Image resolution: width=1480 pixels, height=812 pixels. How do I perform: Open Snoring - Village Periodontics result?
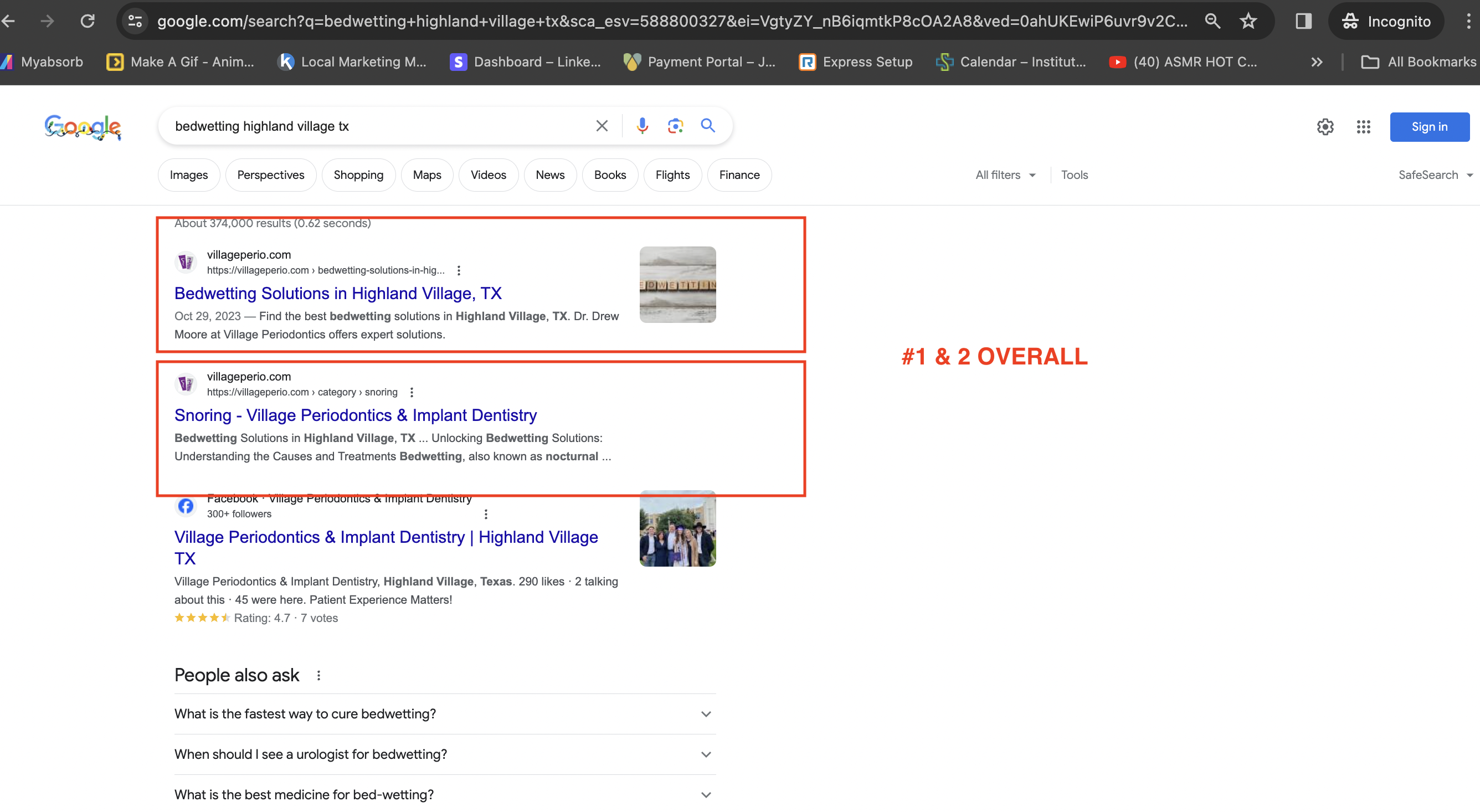click(356, 415)
